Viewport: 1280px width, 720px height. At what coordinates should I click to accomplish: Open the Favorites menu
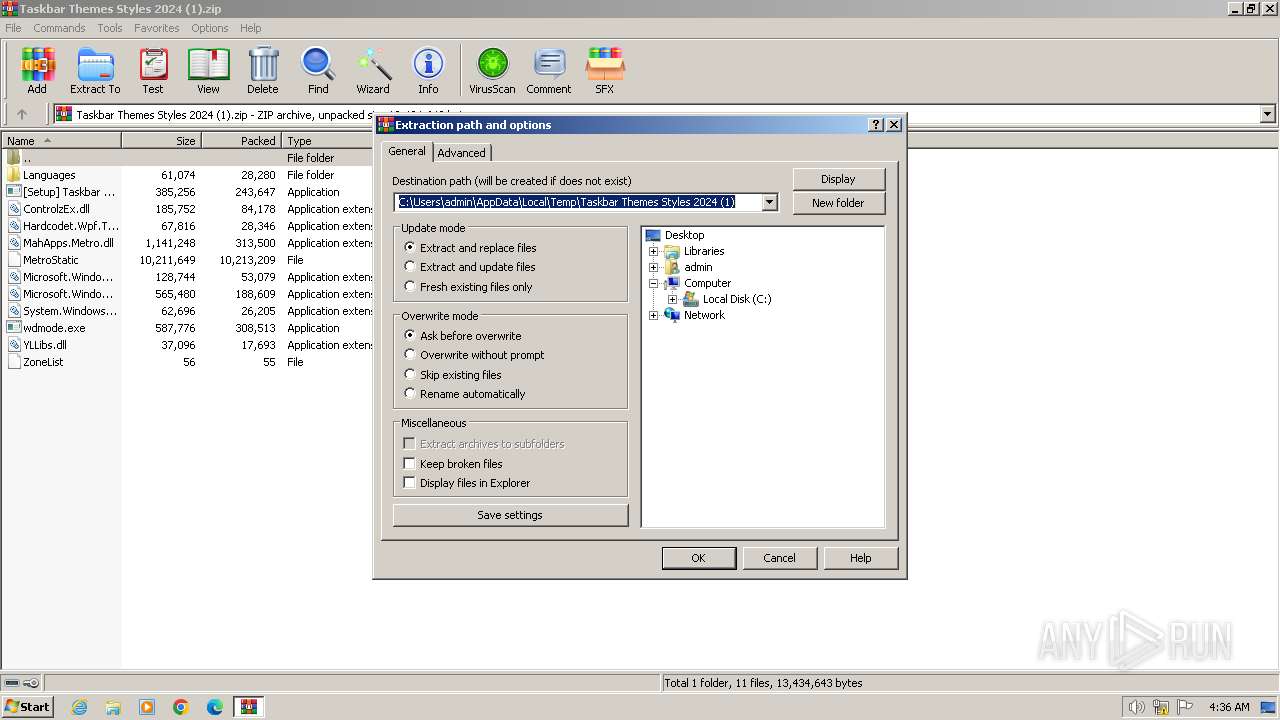coord(157,28)
